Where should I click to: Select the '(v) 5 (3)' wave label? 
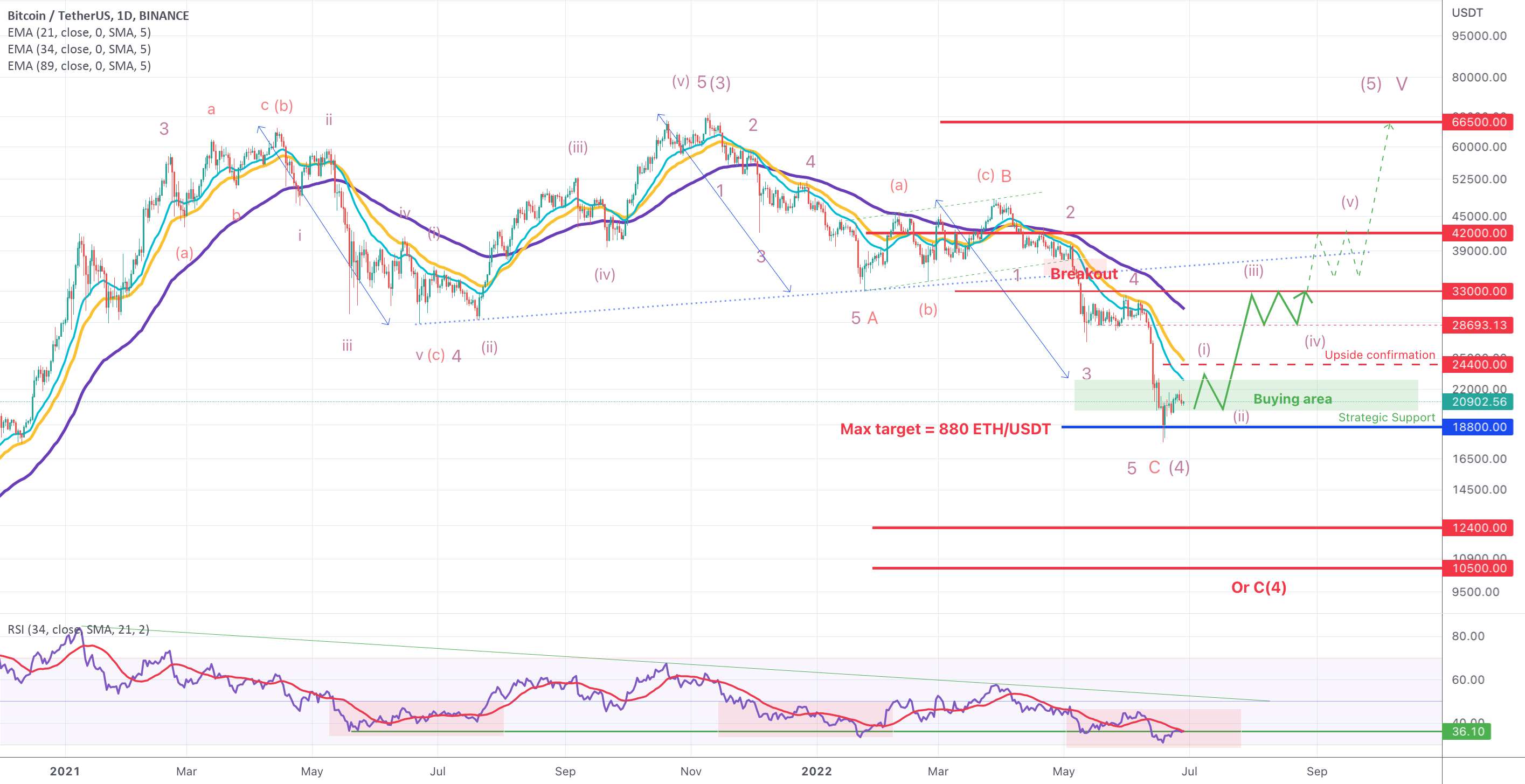pos(701,82)
